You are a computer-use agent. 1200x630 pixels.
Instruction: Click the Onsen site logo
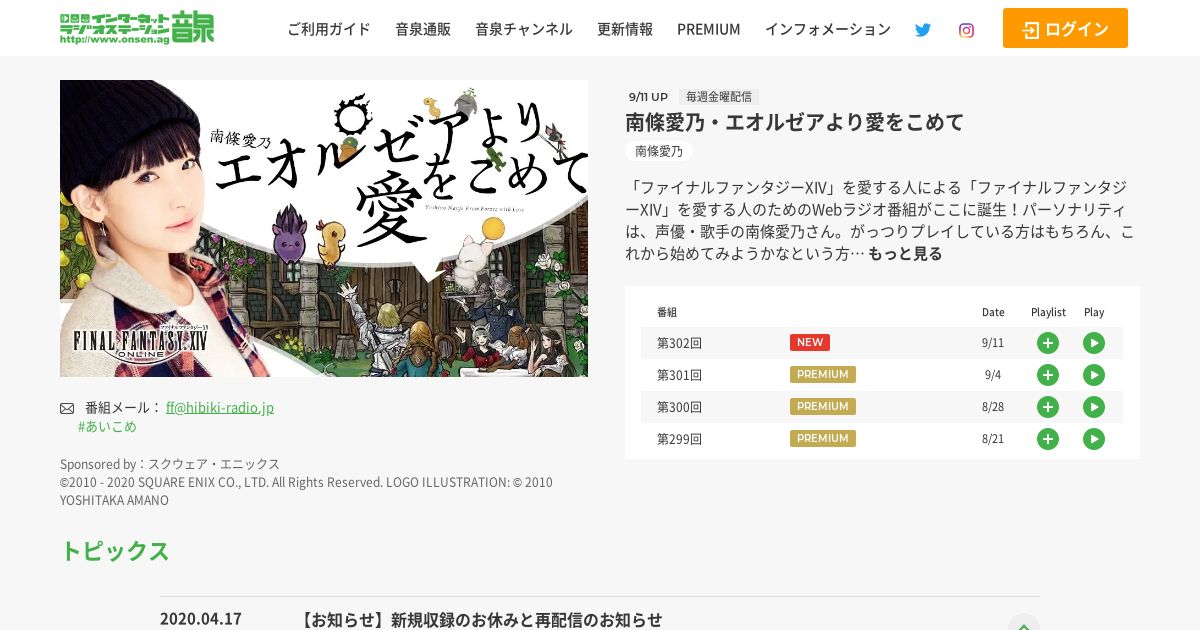[137, 28]
